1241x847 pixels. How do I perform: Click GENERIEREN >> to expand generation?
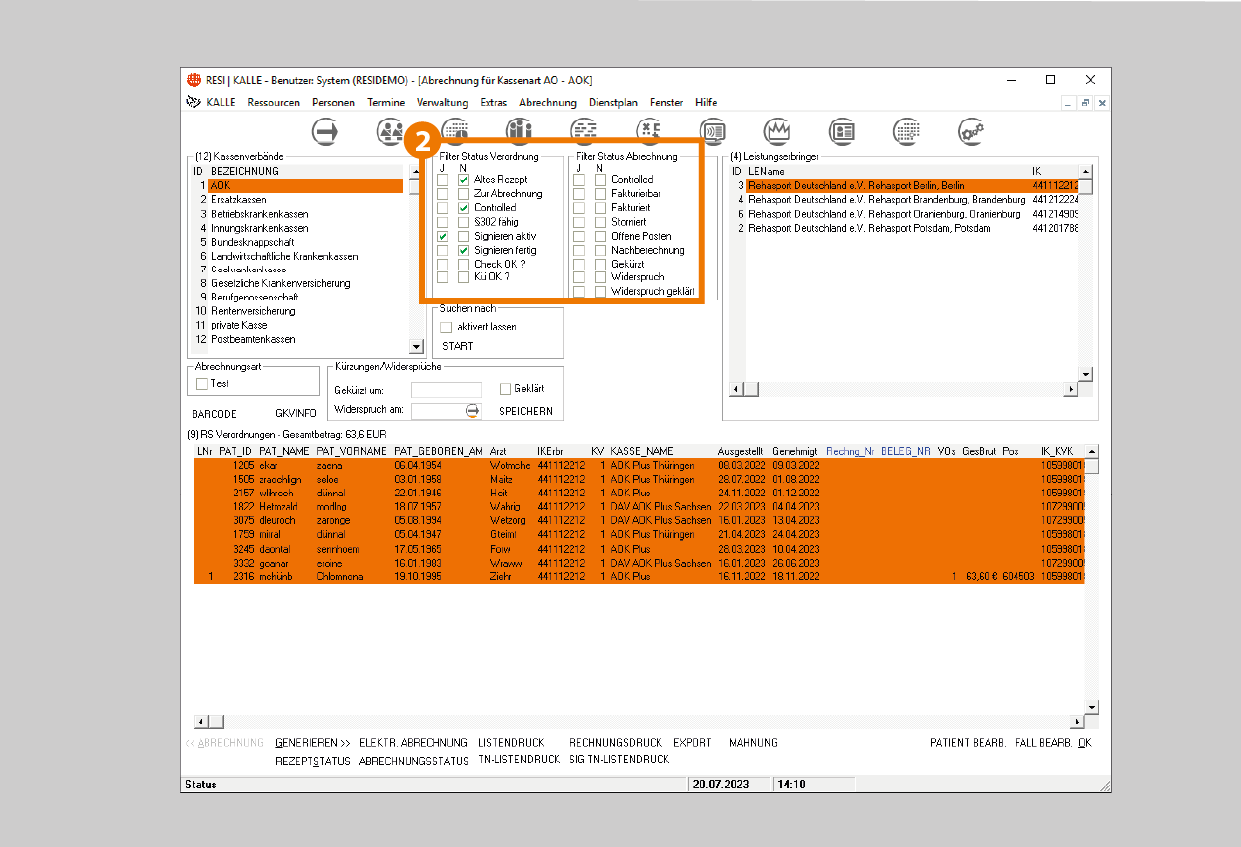312,743
